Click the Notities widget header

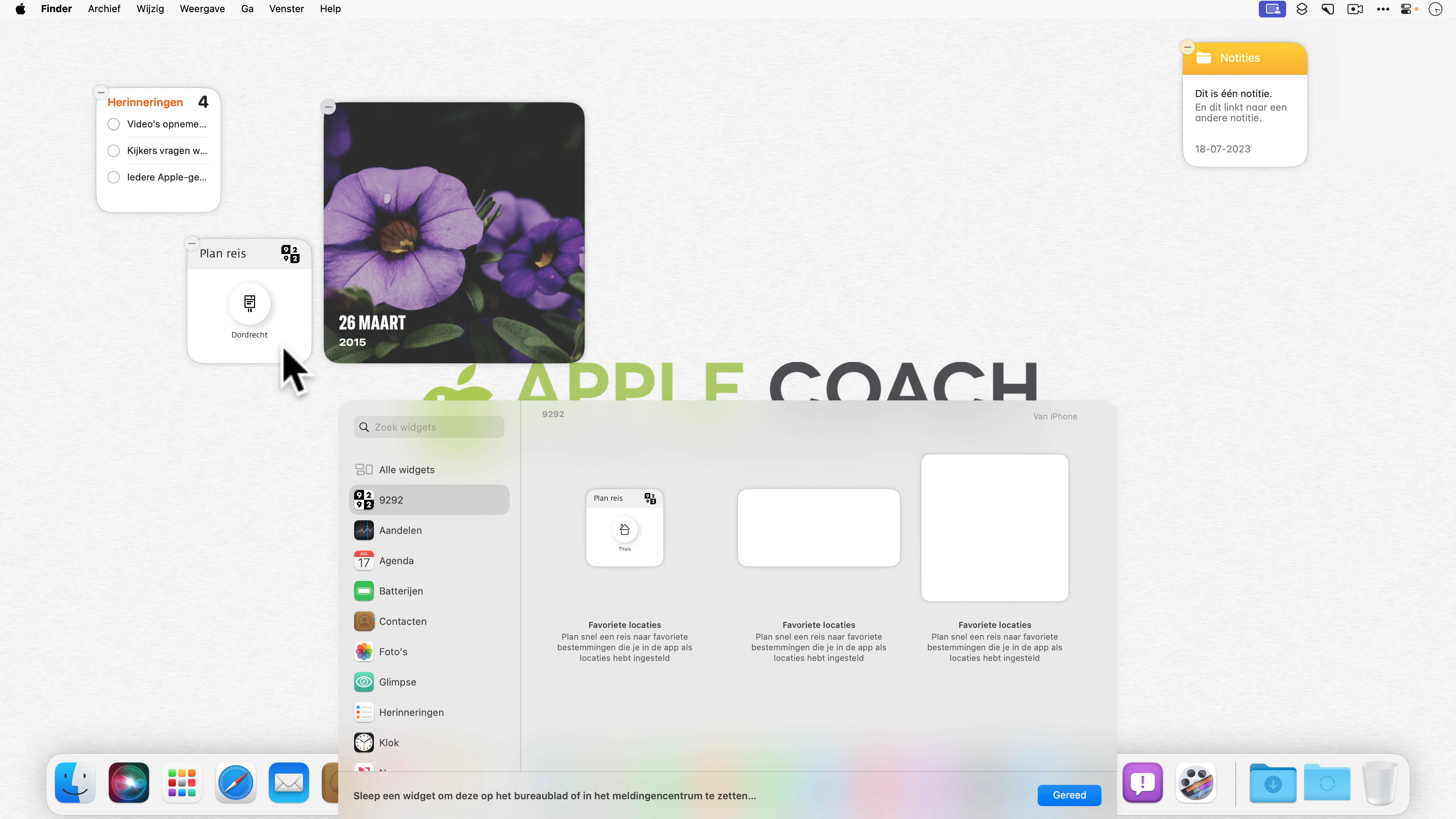pos(1244,58)
